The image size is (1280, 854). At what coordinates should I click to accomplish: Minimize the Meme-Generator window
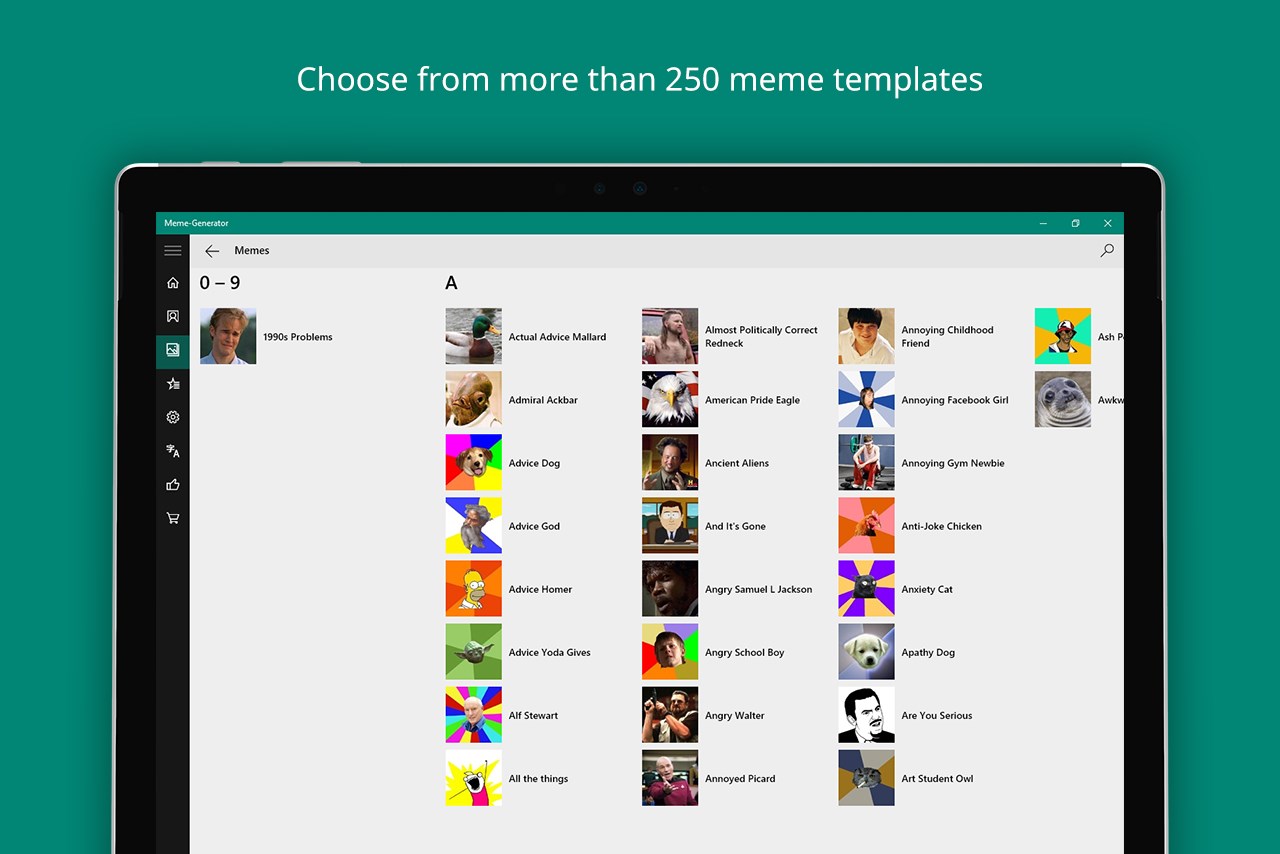(1043, 223)
